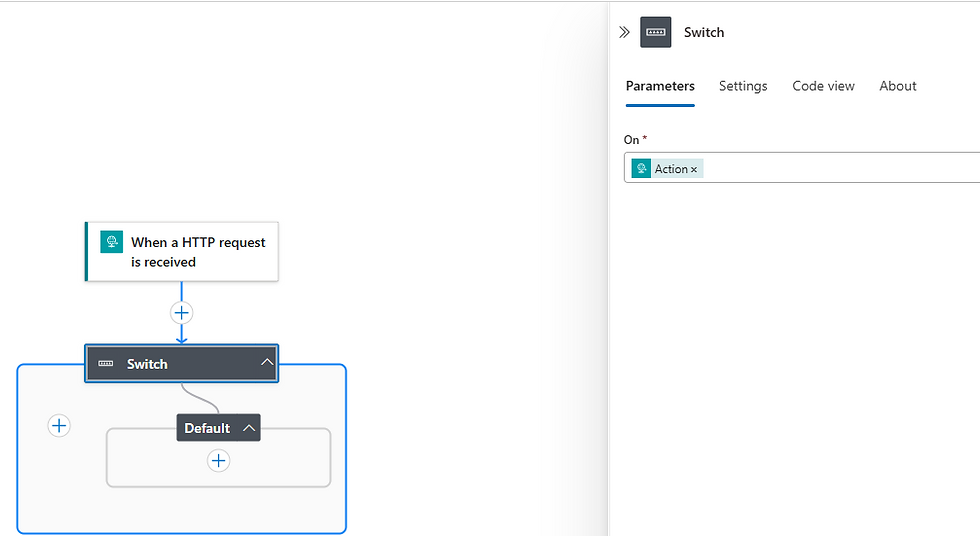Click the HTTP request trigger icon
980x536 pixels.
click(111, 242)
